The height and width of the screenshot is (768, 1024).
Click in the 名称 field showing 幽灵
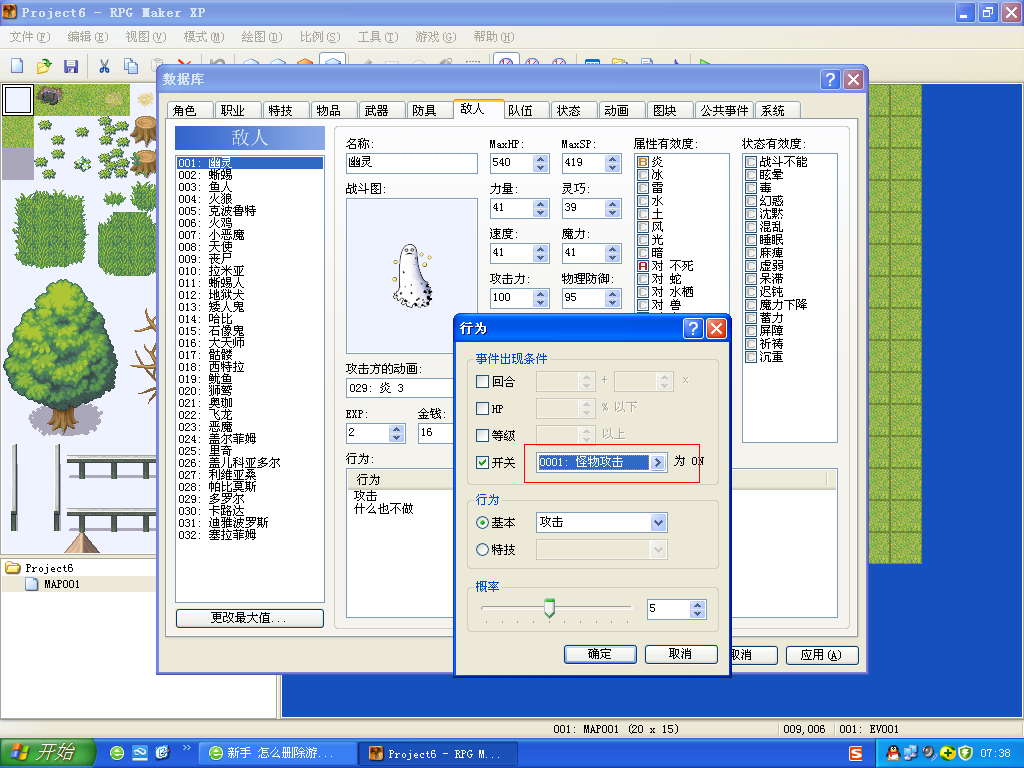pos(412,163)
